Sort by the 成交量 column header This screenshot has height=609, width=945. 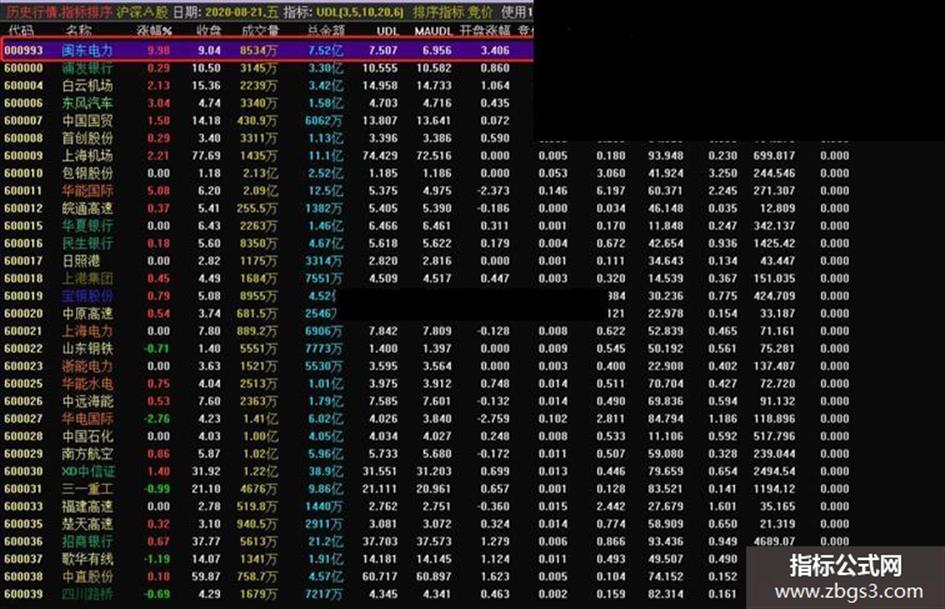(x=260, y=30)
